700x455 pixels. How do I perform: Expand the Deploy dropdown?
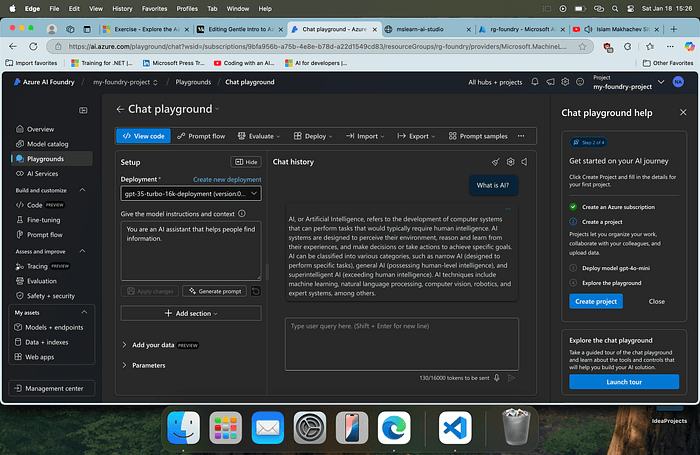[x=313, y=136]
